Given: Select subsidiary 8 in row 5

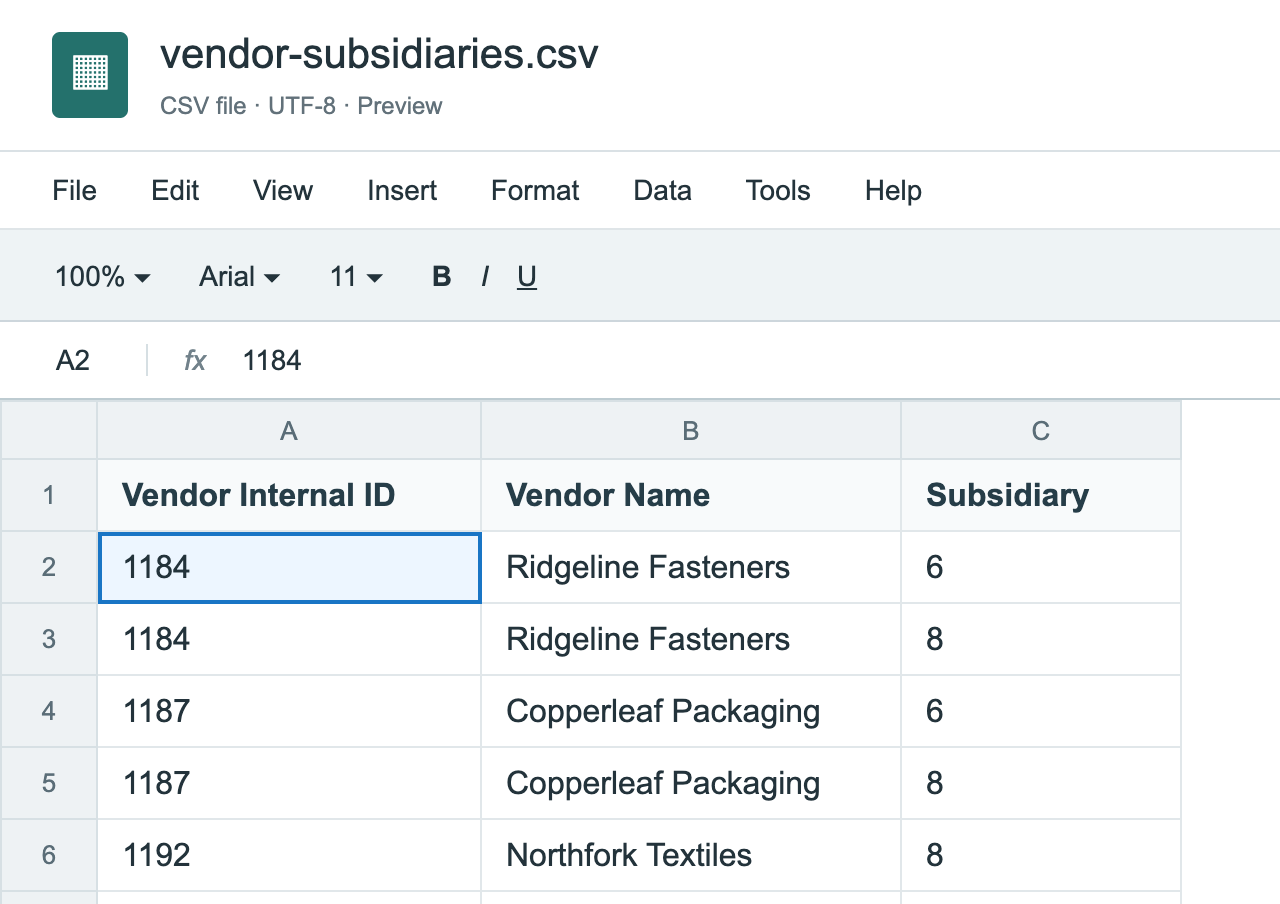Looking at the screenshot, I should pos(1041,783).
